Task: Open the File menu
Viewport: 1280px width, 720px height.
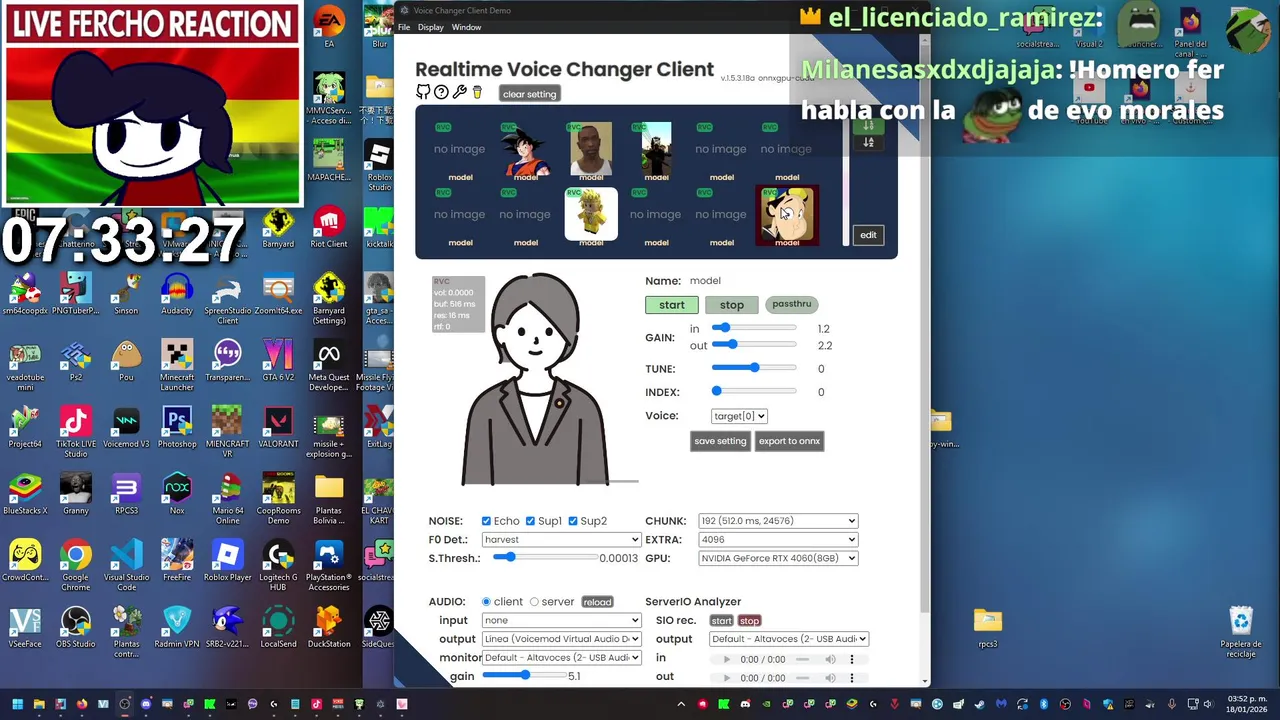Action: click(x=404, y=27)
